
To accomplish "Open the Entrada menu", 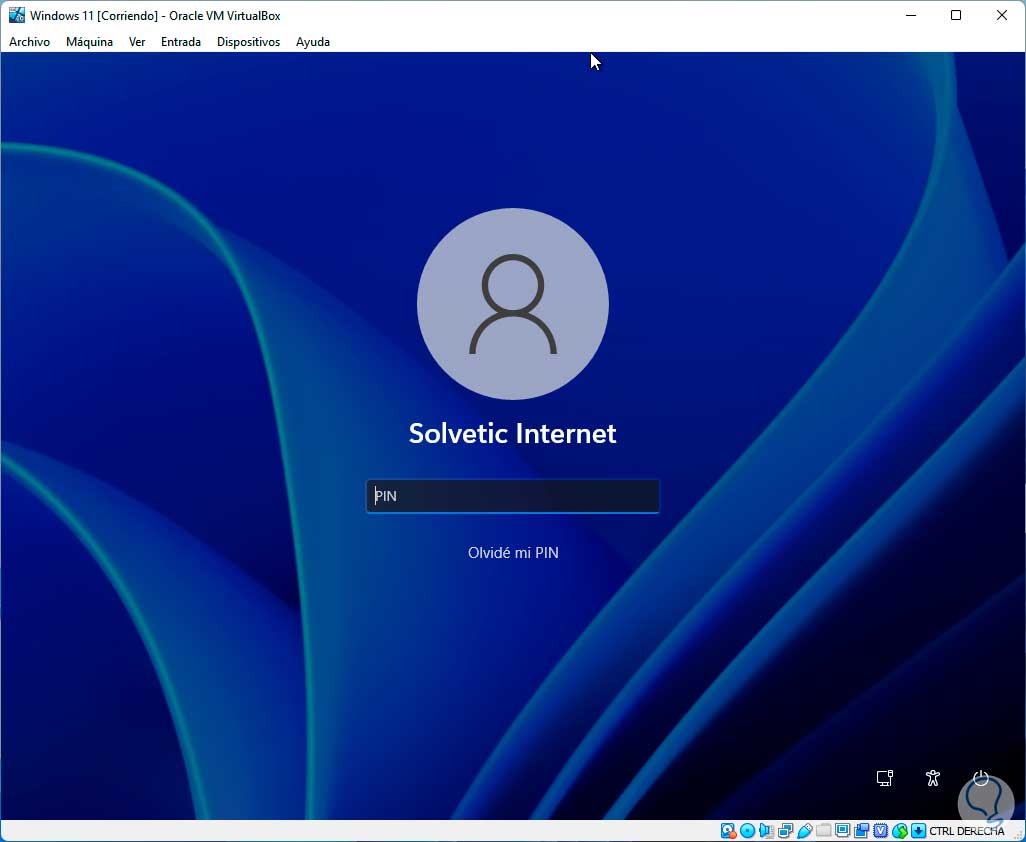I will pos(181,42).
